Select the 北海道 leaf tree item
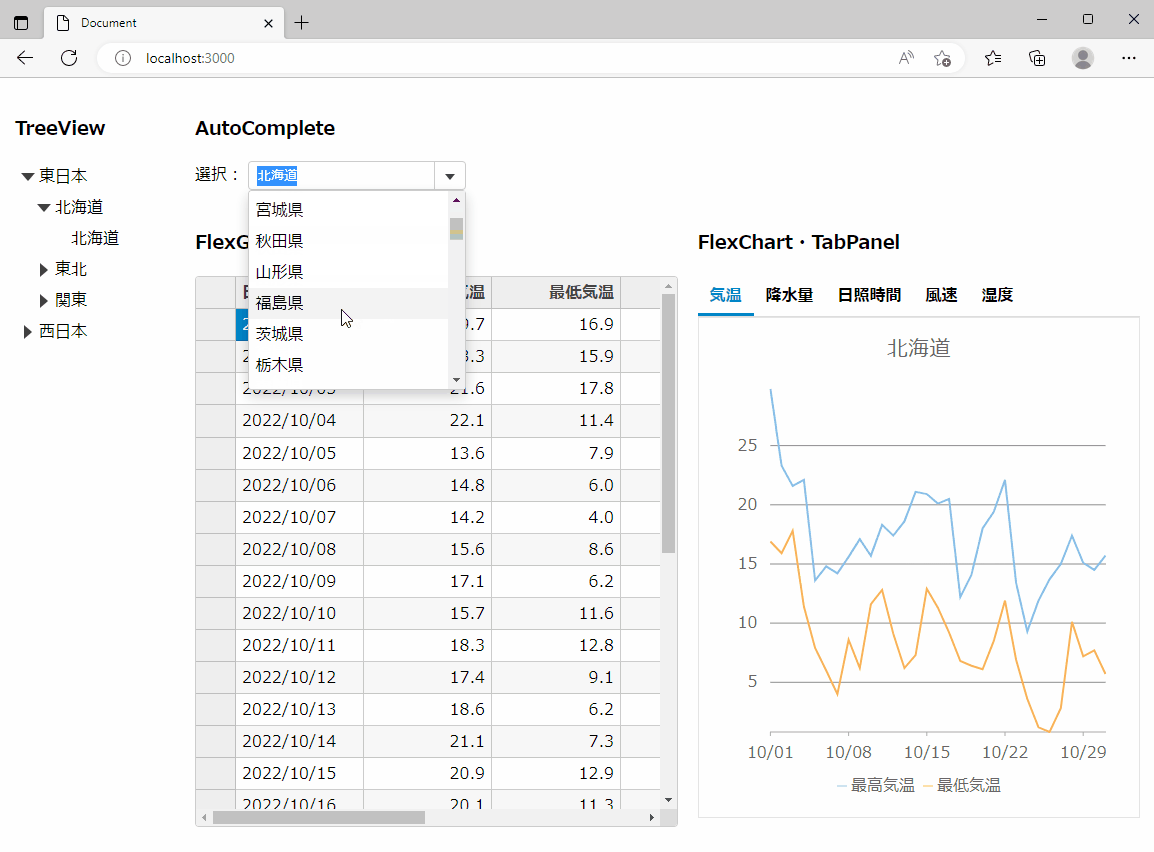The height and width of the screenshot is (852, 1154). point(95,238)
